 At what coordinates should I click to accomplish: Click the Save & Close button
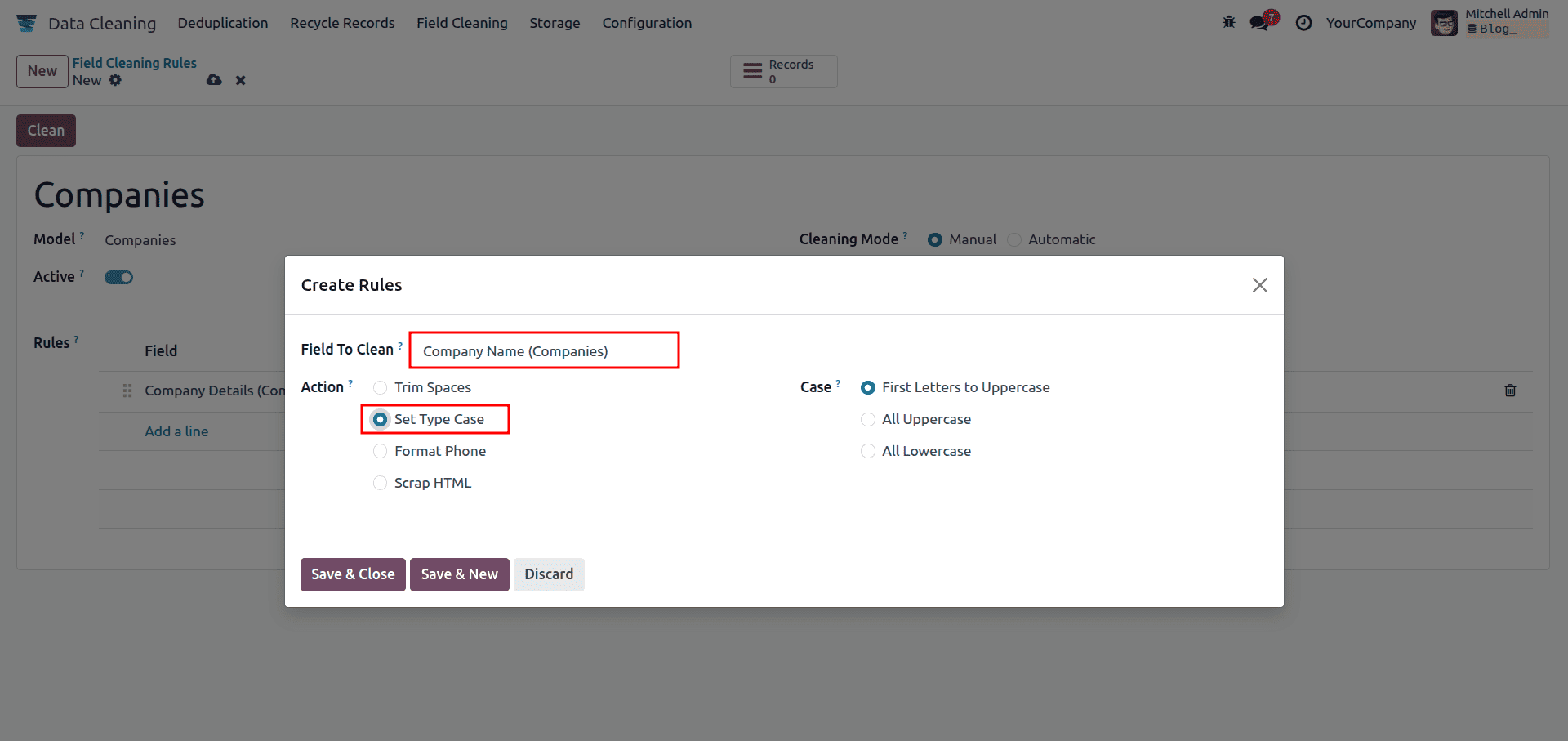[x=353, y=574]
